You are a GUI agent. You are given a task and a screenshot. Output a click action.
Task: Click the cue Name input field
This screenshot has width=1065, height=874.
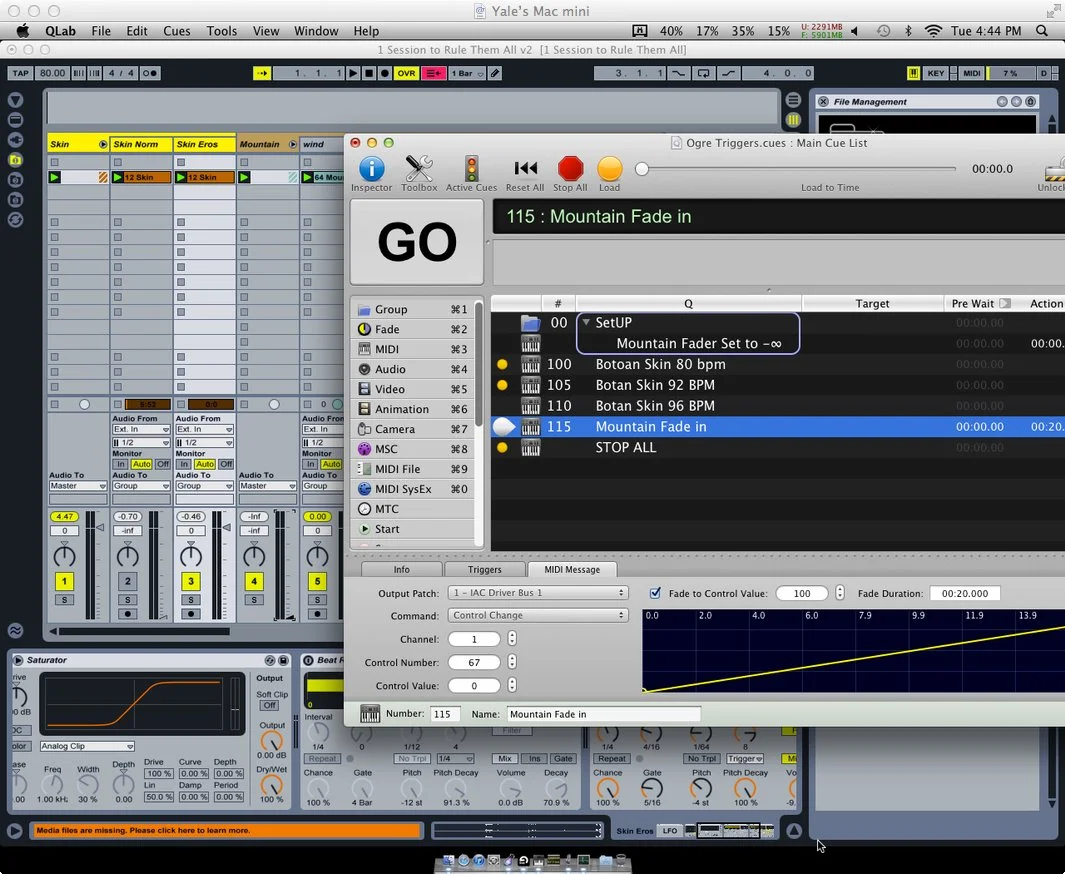click(x=603, y=714)
